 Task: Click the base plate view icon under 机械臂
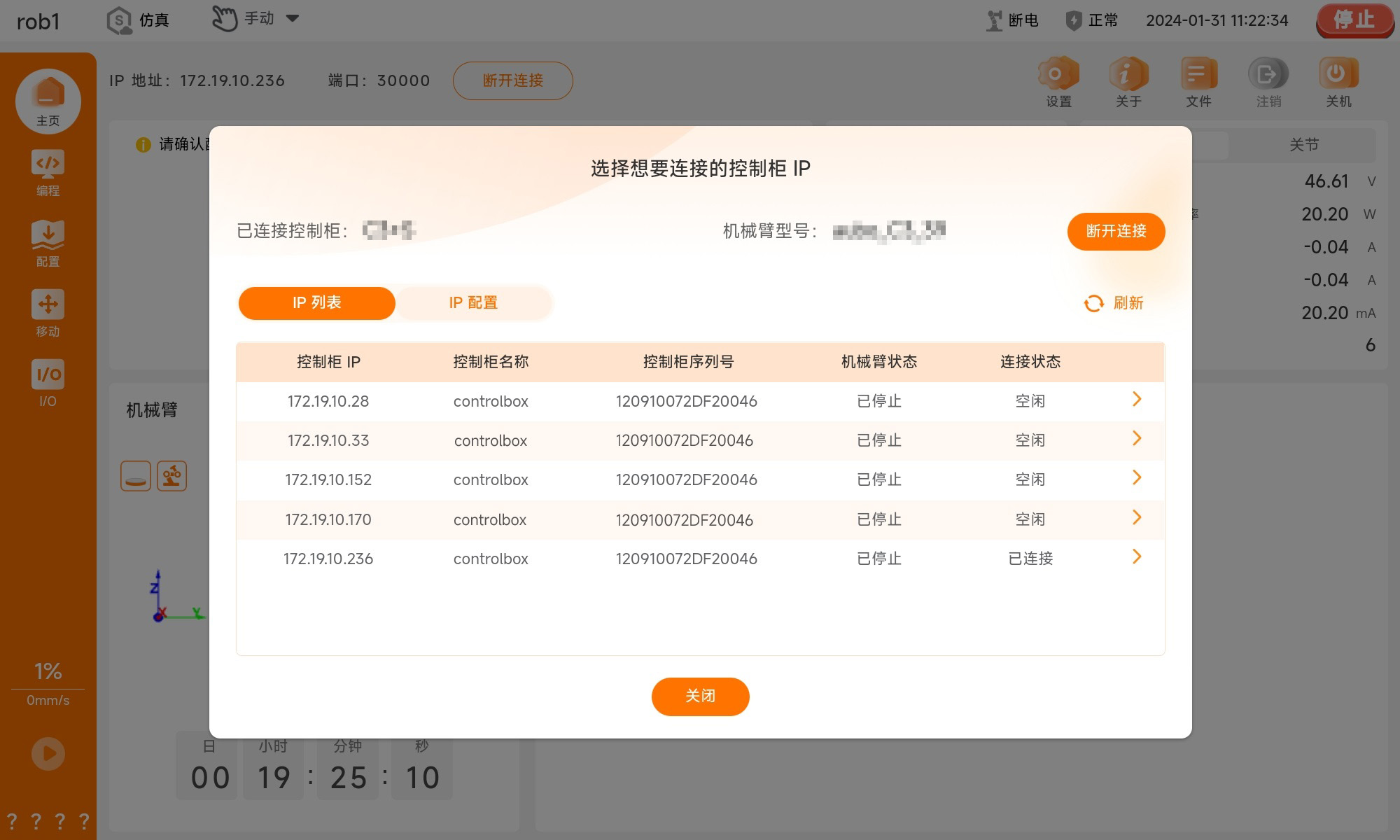click(136, 476)
